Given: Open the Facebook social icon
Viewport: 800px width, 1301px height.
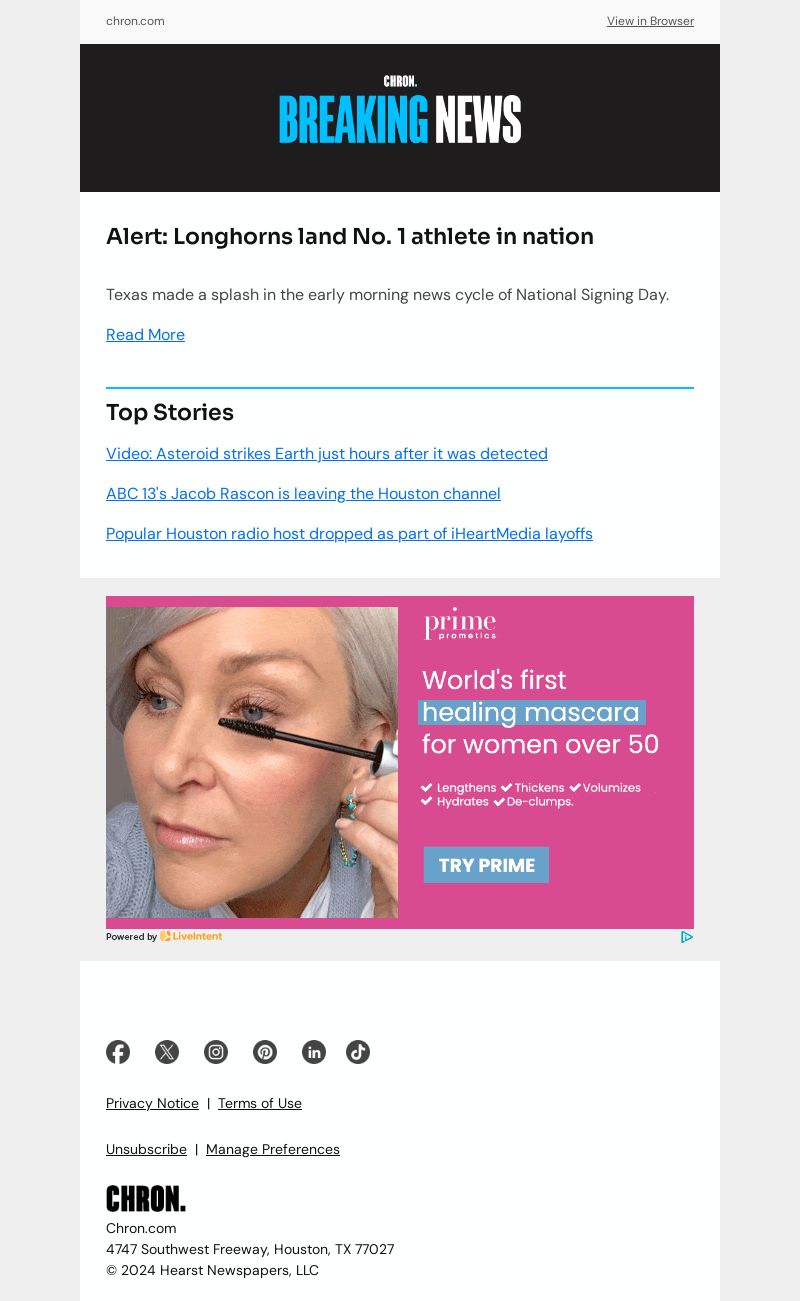Looking at the screenshot, I should point(118,1052).
